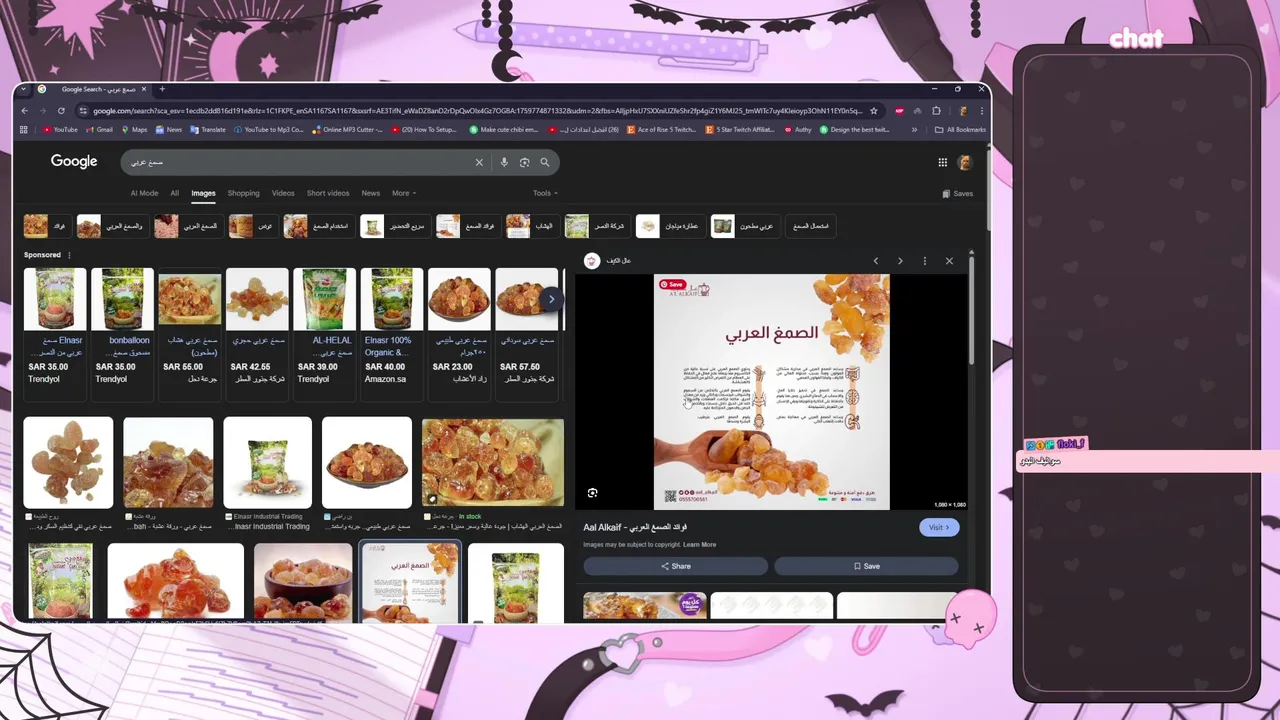Open YouTube bookmark
The width and height of the screenshot is (1280, 720).
(x=60, y=129)
